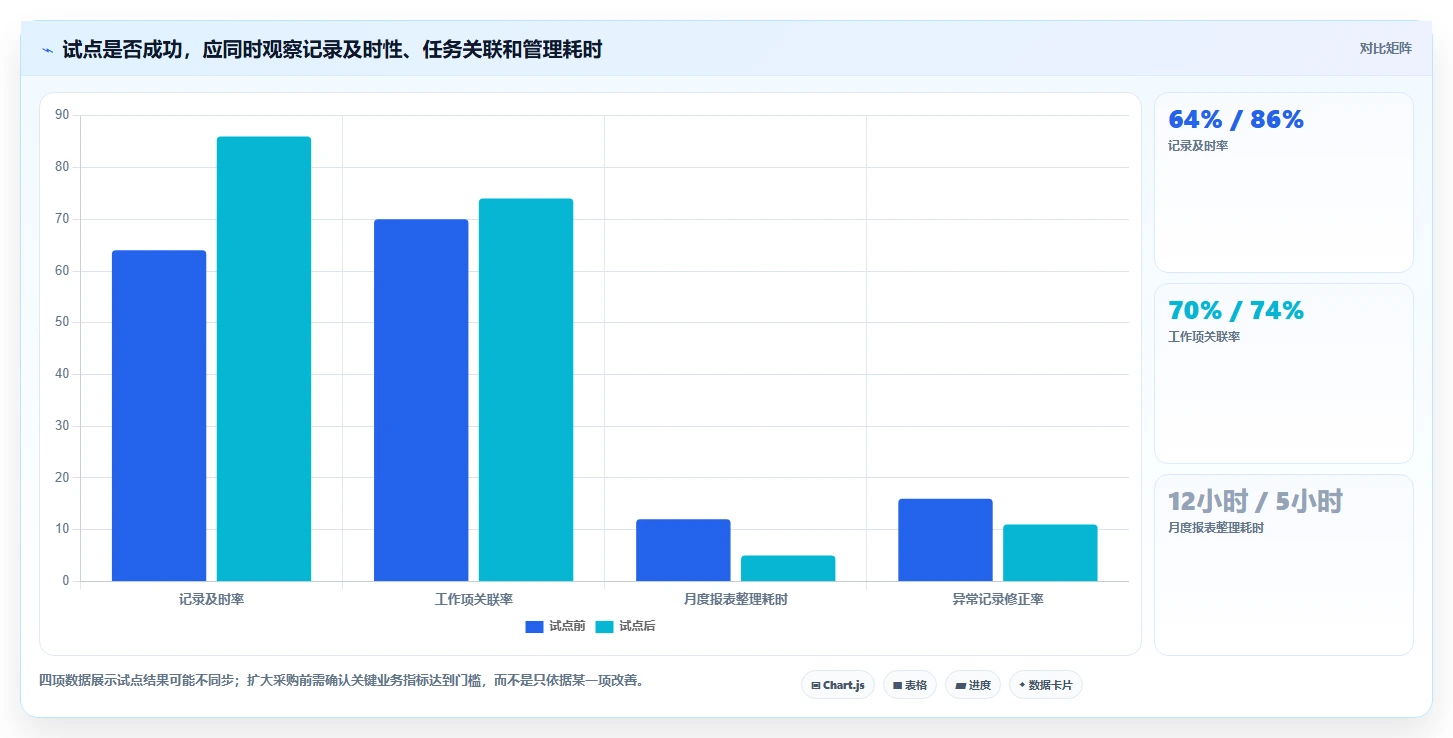Click the 试点后 bar for 工作项关联率
Image resolution: width=1453 pixels, height=738 pixels.
point(526,390)
